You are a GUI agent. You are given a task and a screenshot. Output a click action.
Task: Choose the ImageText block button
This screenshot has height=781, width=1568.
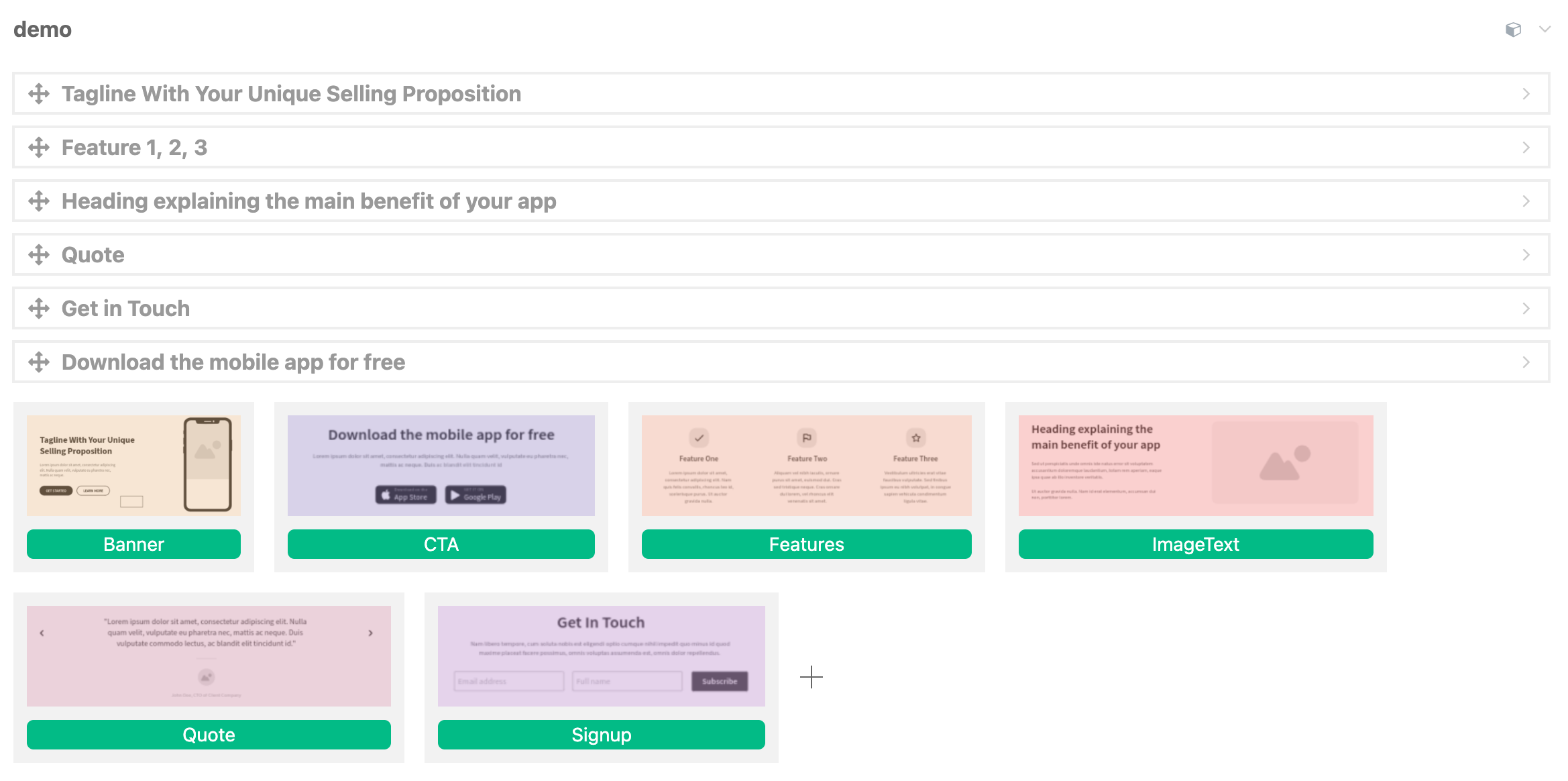pos(1195,544)
